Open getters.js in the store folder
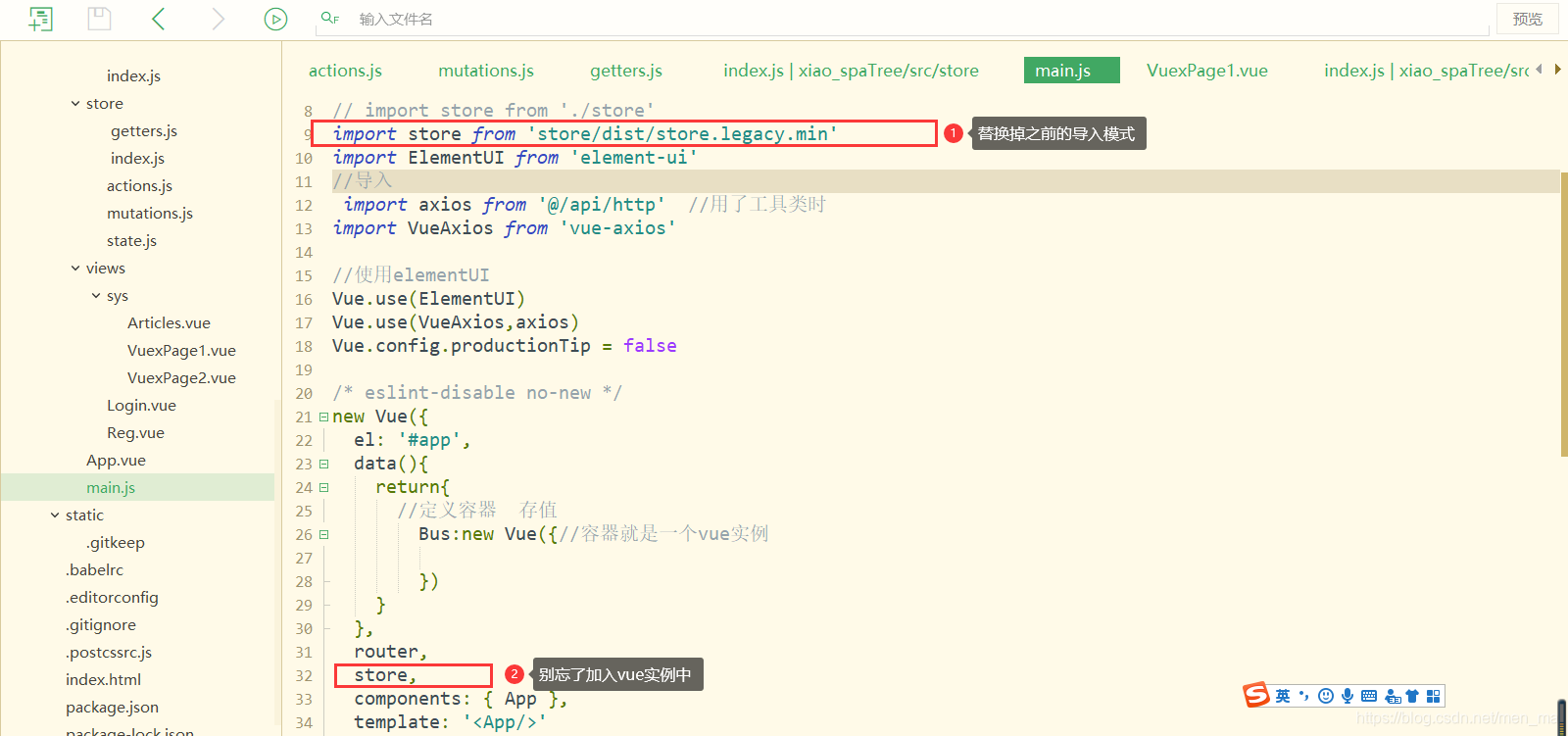This screenshot has width=1568, height=736. pyautogui.click(x=144, y=130)
